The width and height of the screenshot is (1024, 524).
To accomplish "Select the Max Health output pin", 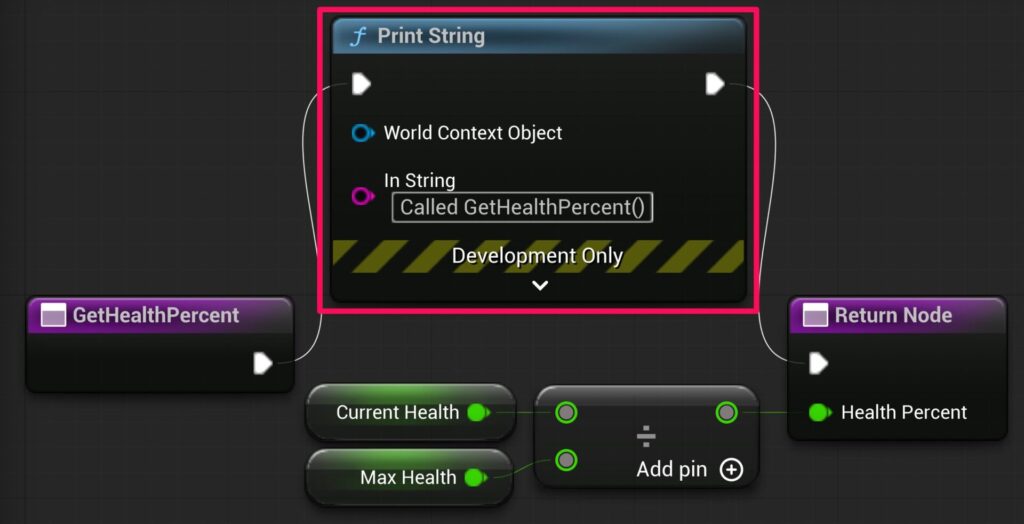I will [476, 478].
